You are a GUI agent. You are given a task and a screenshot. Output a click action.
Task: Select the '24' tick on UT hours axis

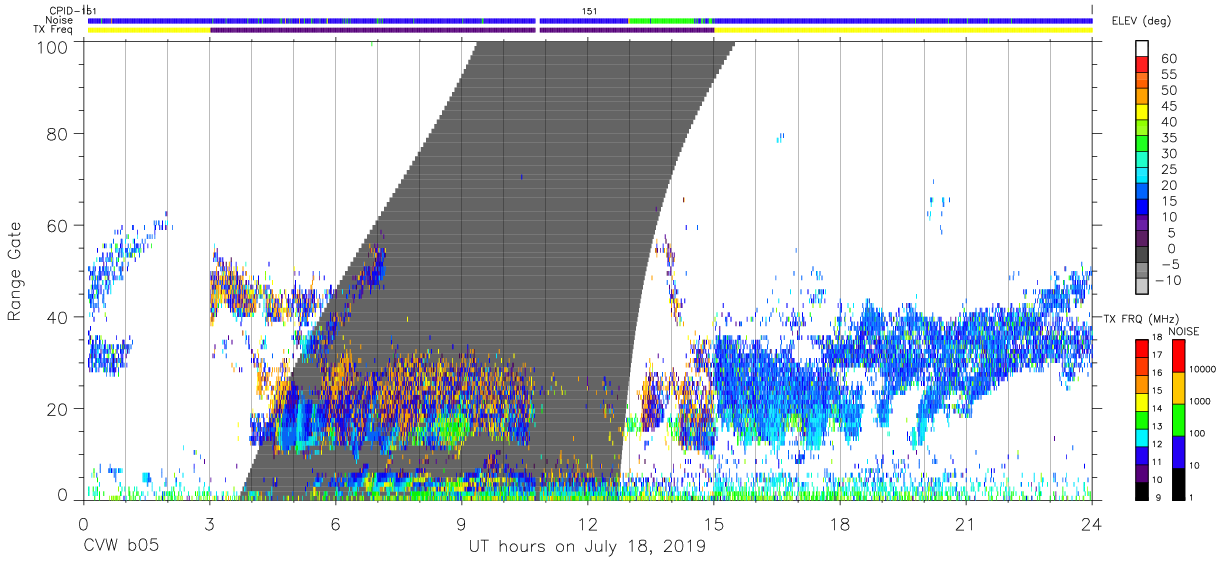(x=1092, y=526)
